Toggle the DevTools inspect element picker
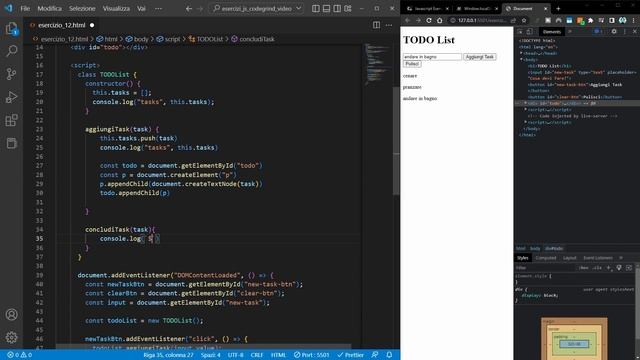Screen dimensions: 640x360 520,32
